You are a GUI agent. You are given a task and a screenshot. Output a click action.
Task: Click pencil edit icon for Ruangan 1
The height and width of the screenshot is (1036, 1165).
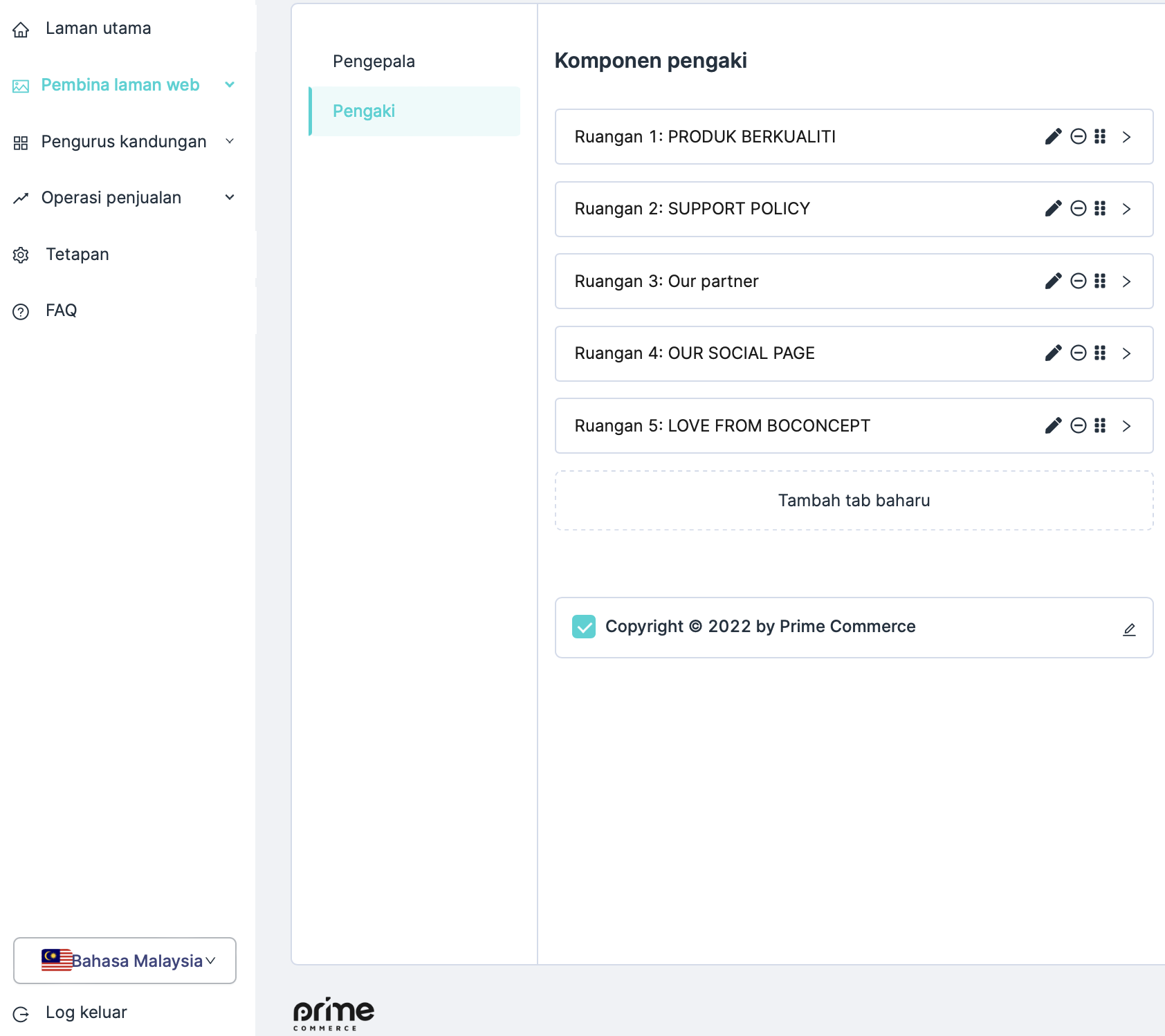(x=1053, y=136)
